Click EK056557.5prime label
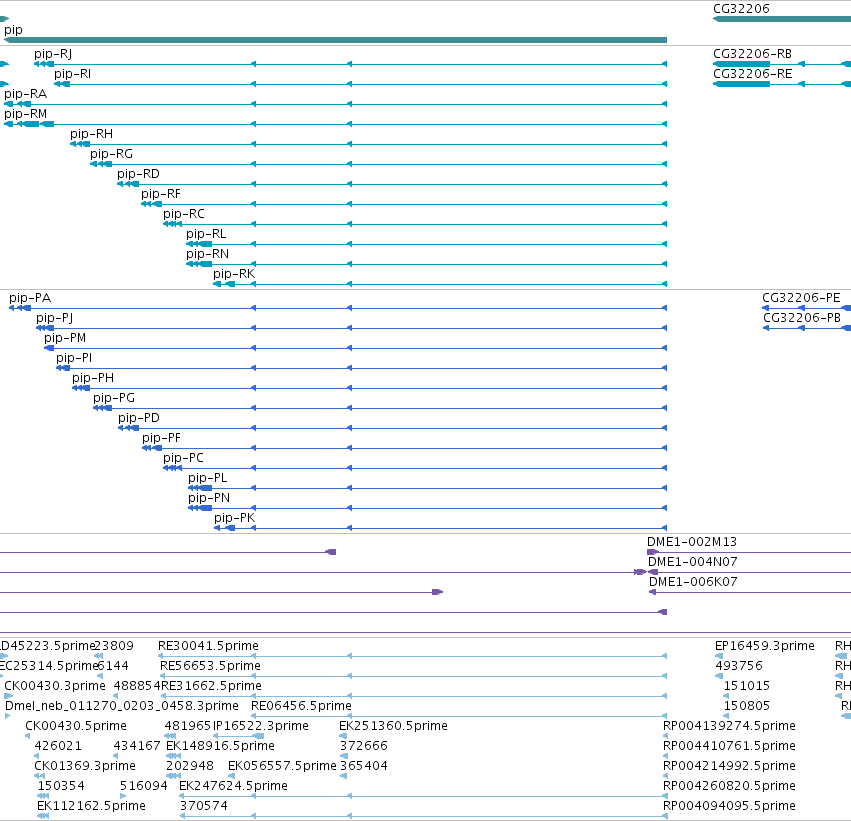851x821 pixels. [x=282, y=766]
